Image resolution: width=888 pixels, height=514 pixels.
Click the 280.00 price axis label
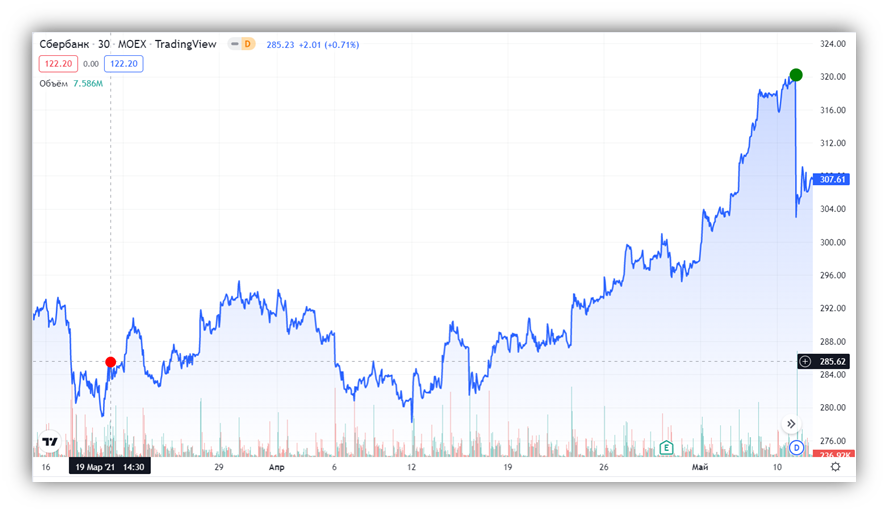click(x=832, y=408)
